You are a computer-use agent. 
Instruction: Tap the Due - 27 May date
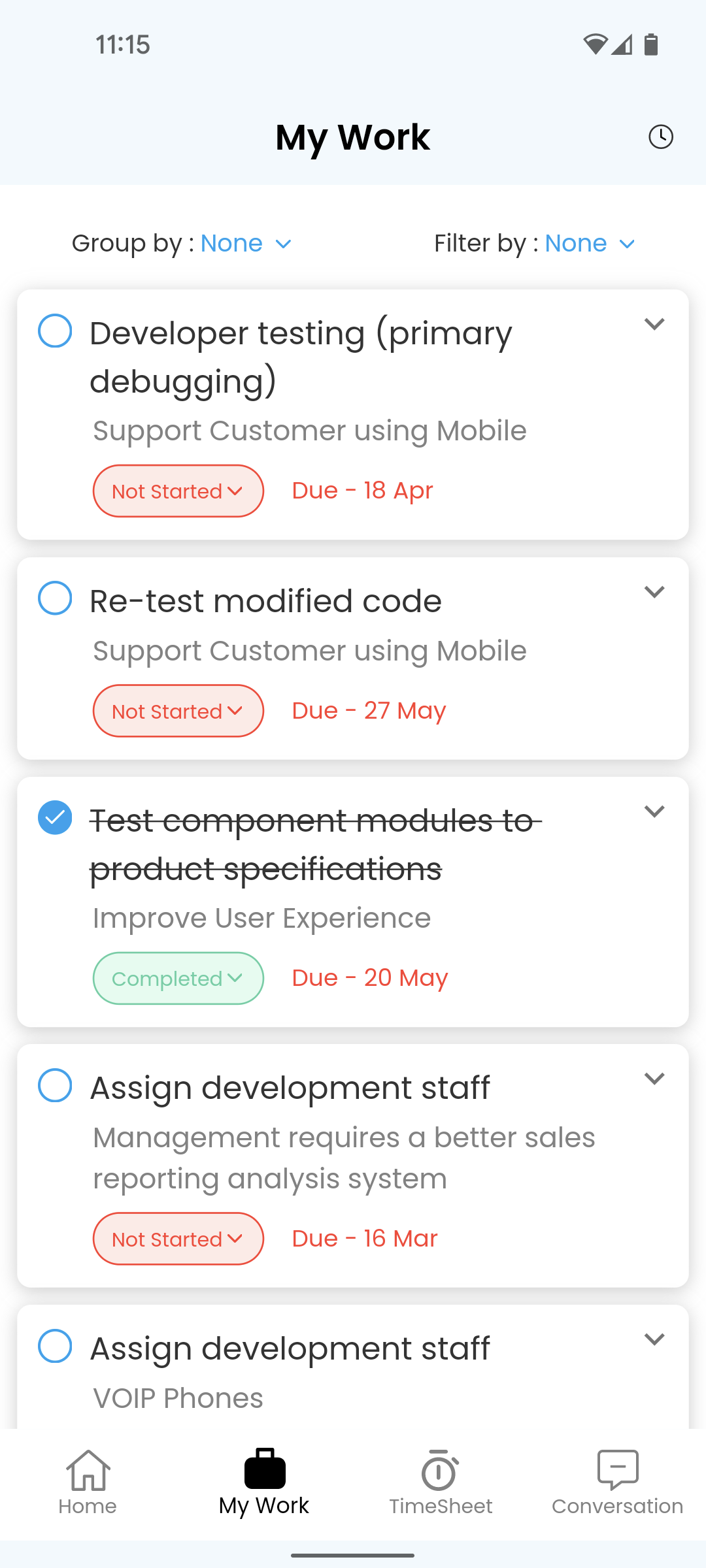coord(369,711)
